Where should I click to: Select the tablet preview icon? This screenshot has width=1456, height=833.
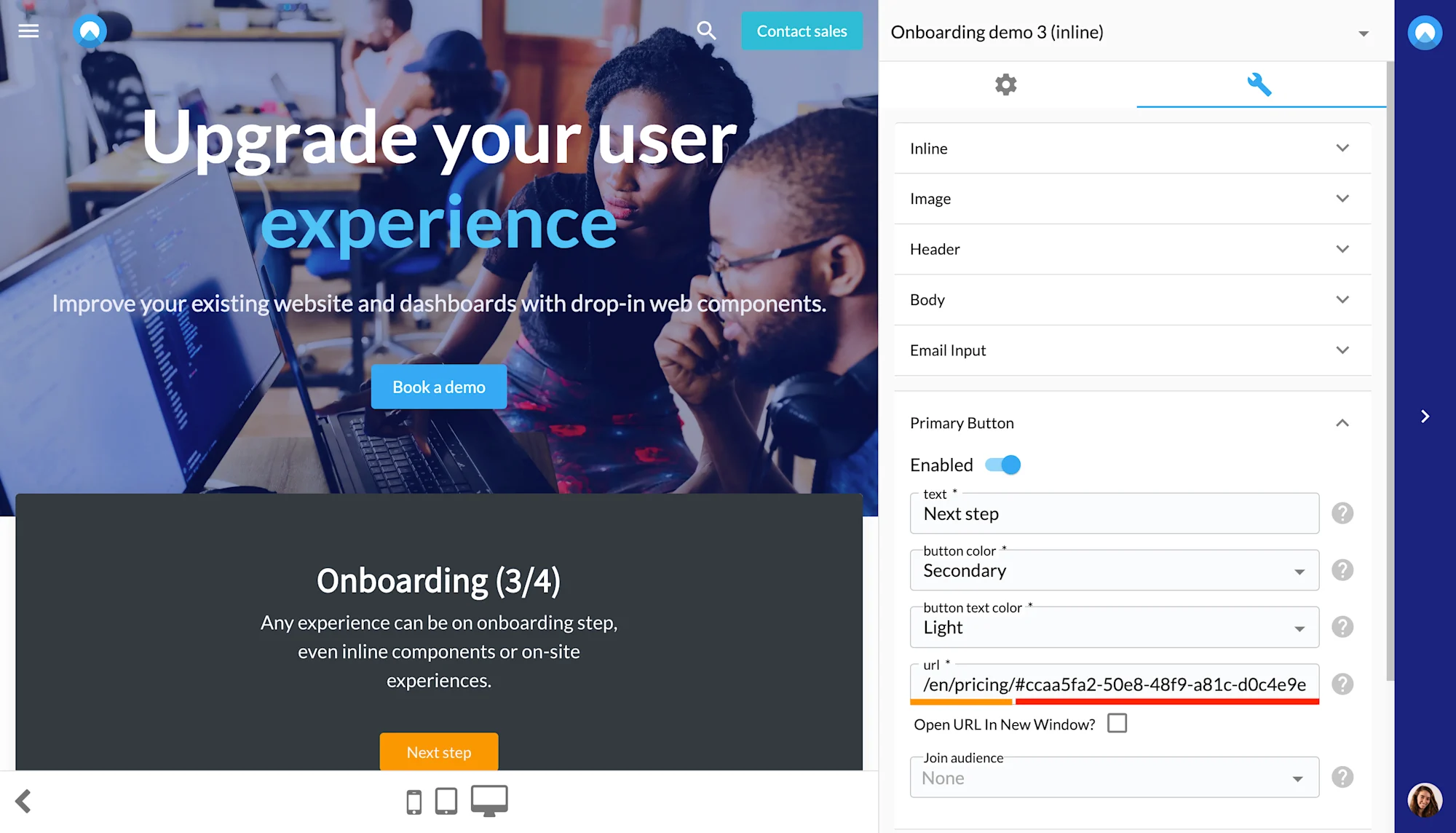(446, 800)
